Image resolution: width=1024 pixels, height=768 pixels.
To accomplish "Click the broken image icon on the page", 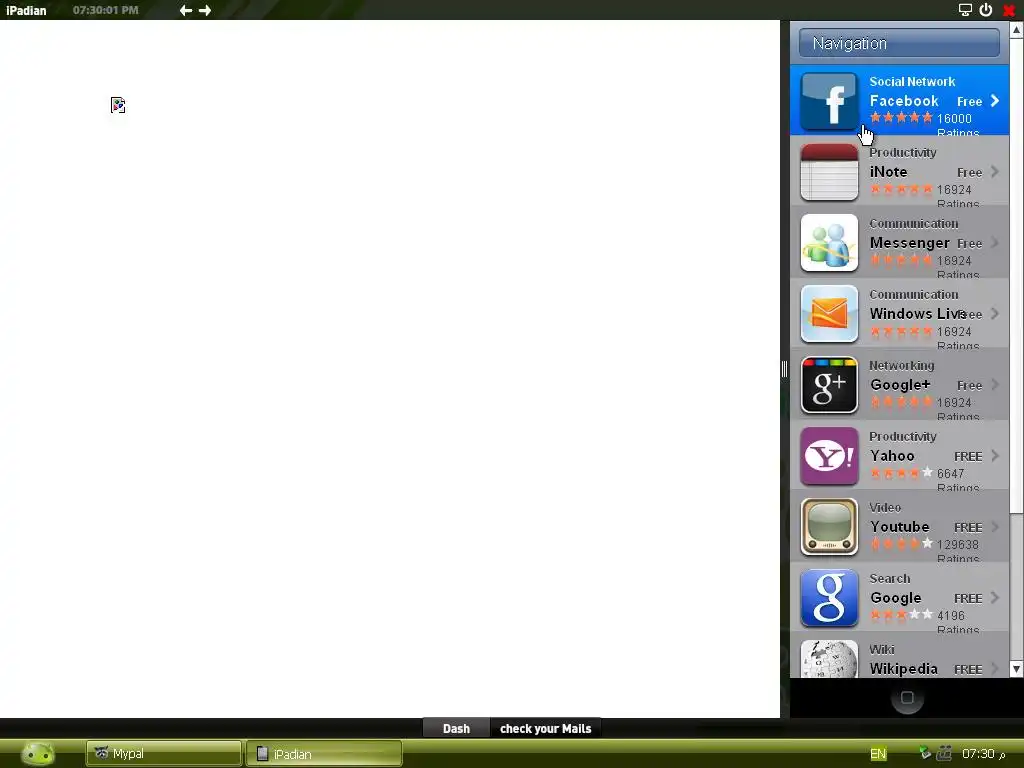I will point(118,105).
